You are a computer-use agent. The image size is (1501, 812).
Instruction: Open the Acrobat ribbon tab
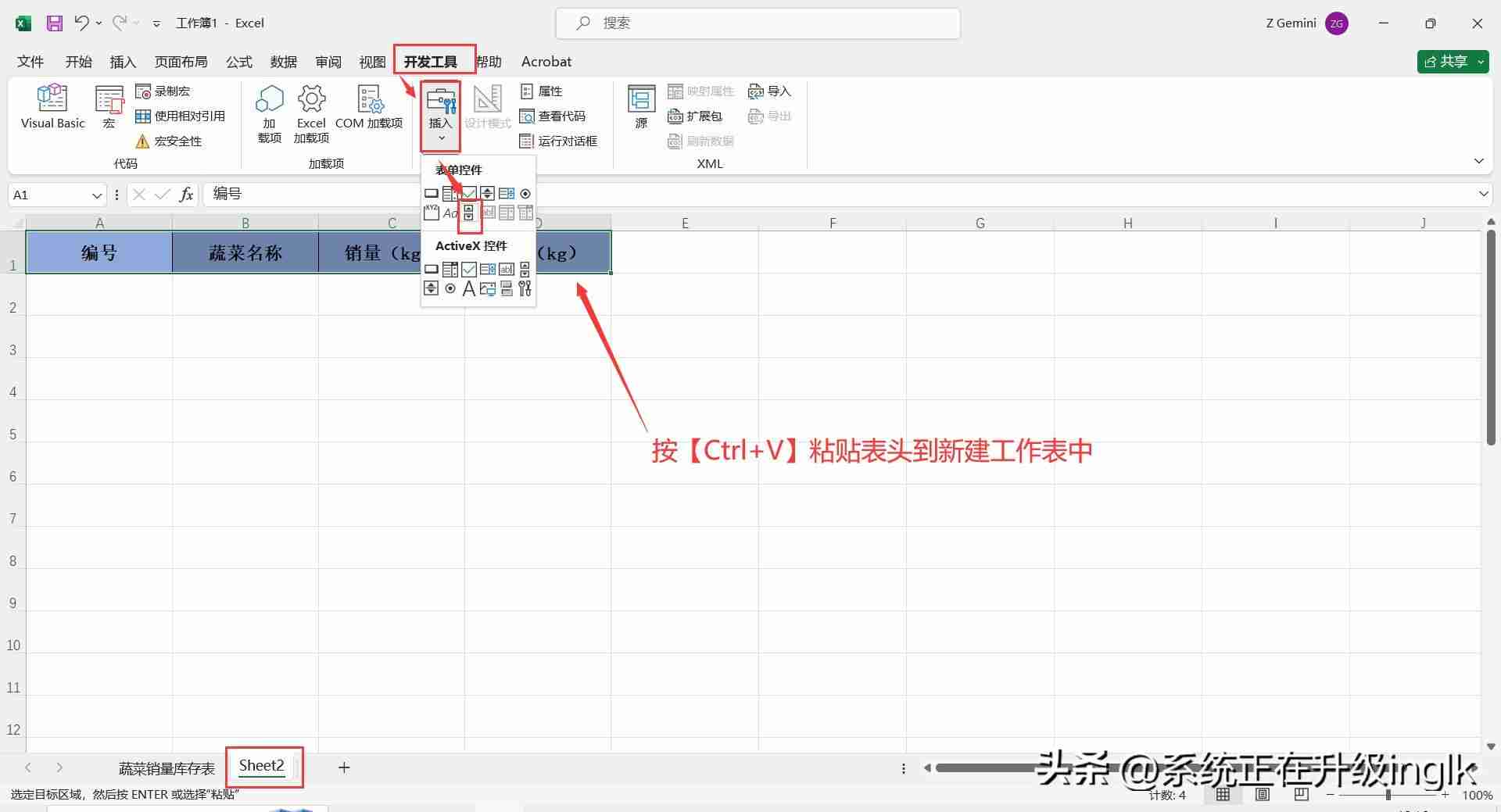[x=546, y=62]
